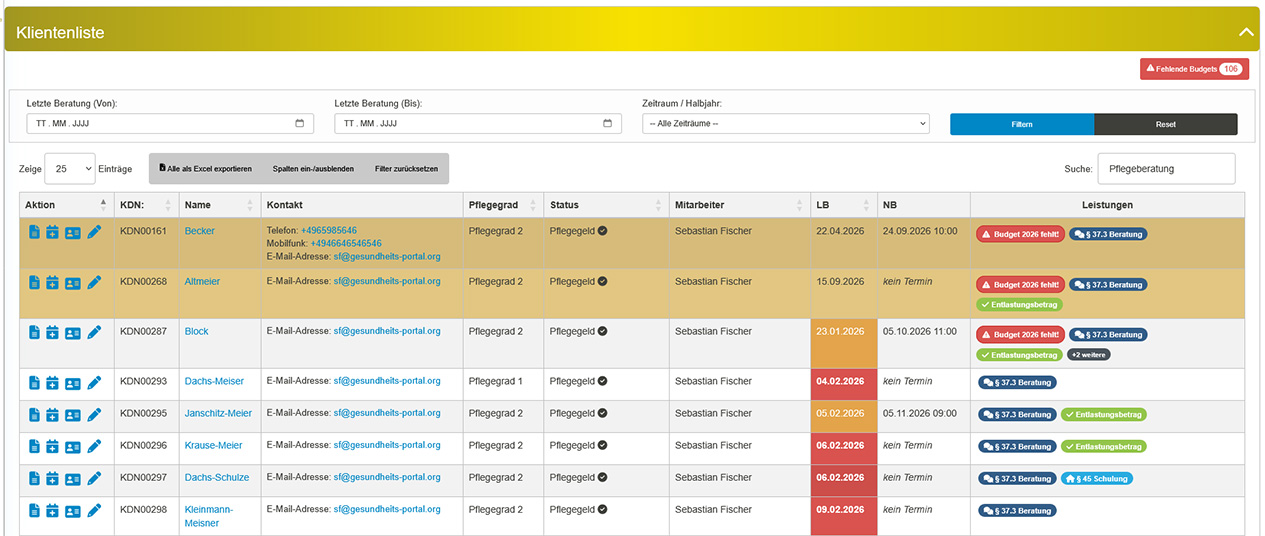Click § 45 Schulung badge for Dachs-Schulze
This screenshot has height=536, width=1265.
pyautogui.click(x=1097, y=479)
